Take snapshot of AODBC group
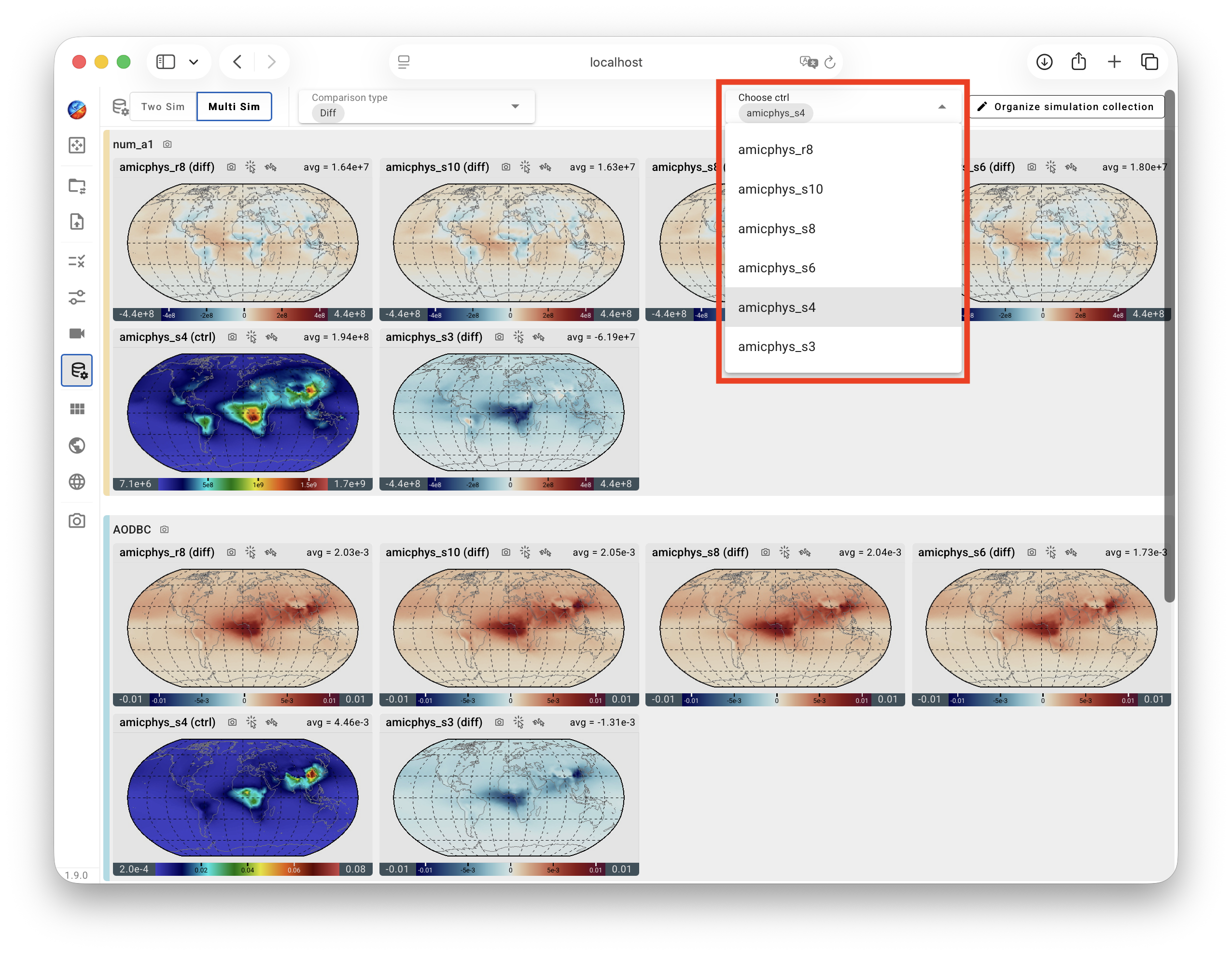 164,529
